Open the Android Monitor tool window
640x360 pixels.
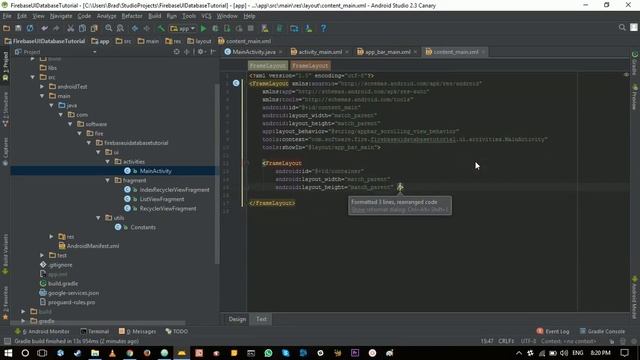click(42, 331)
